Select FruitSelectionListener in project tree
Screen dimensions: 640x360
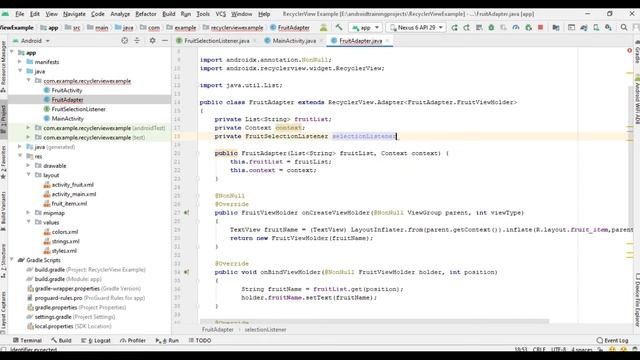click(x=78, y=109)
